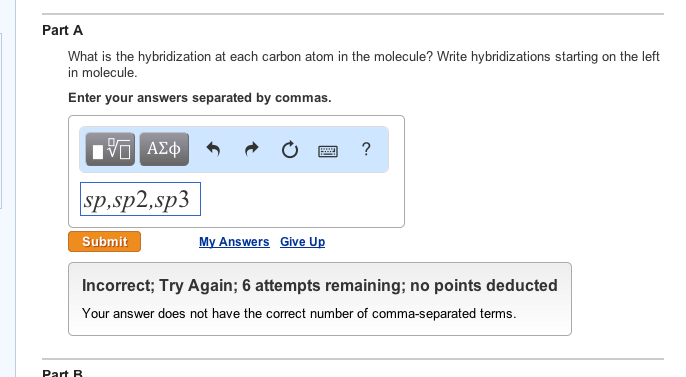This screenshot has height=377, width=686.
Task: Click the hybridization question text
Action: pos(364,64)
